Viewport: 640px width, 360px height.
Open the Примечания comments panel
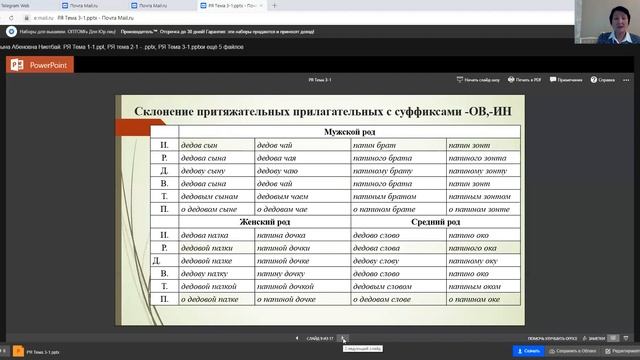[566, 80]
